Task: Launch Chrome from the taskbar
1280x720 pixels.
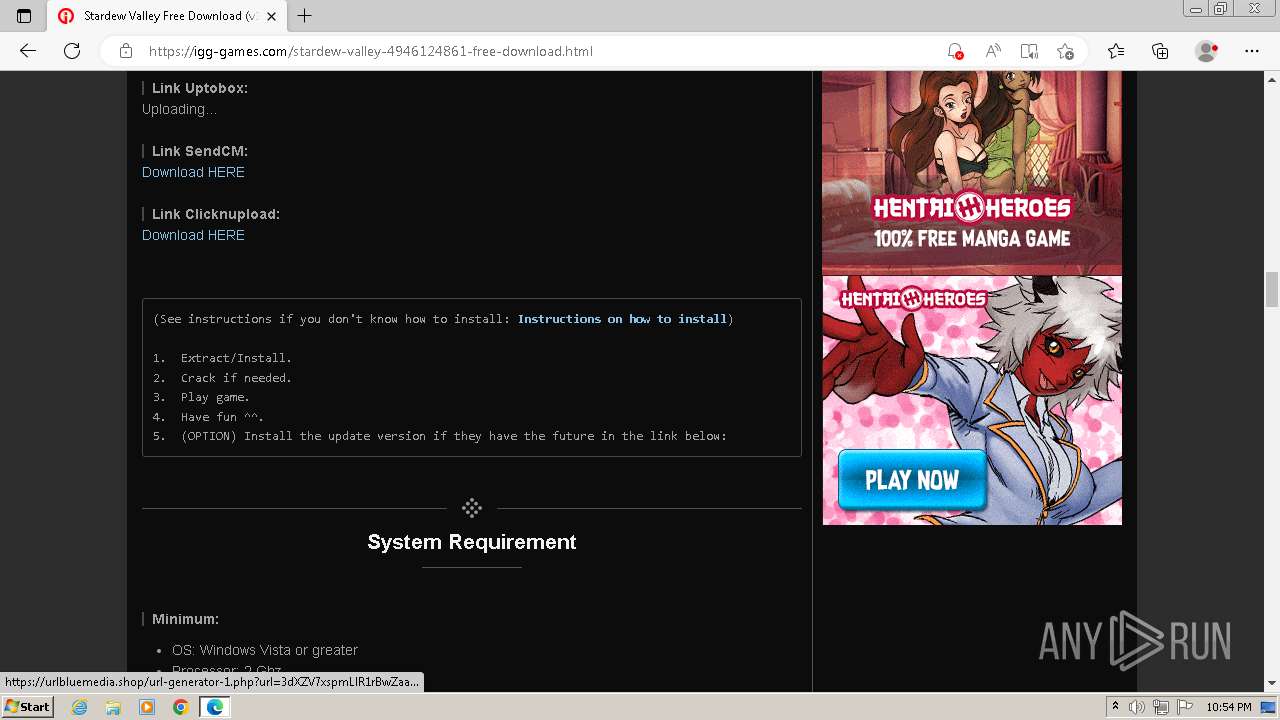Action: pos(180,707)
